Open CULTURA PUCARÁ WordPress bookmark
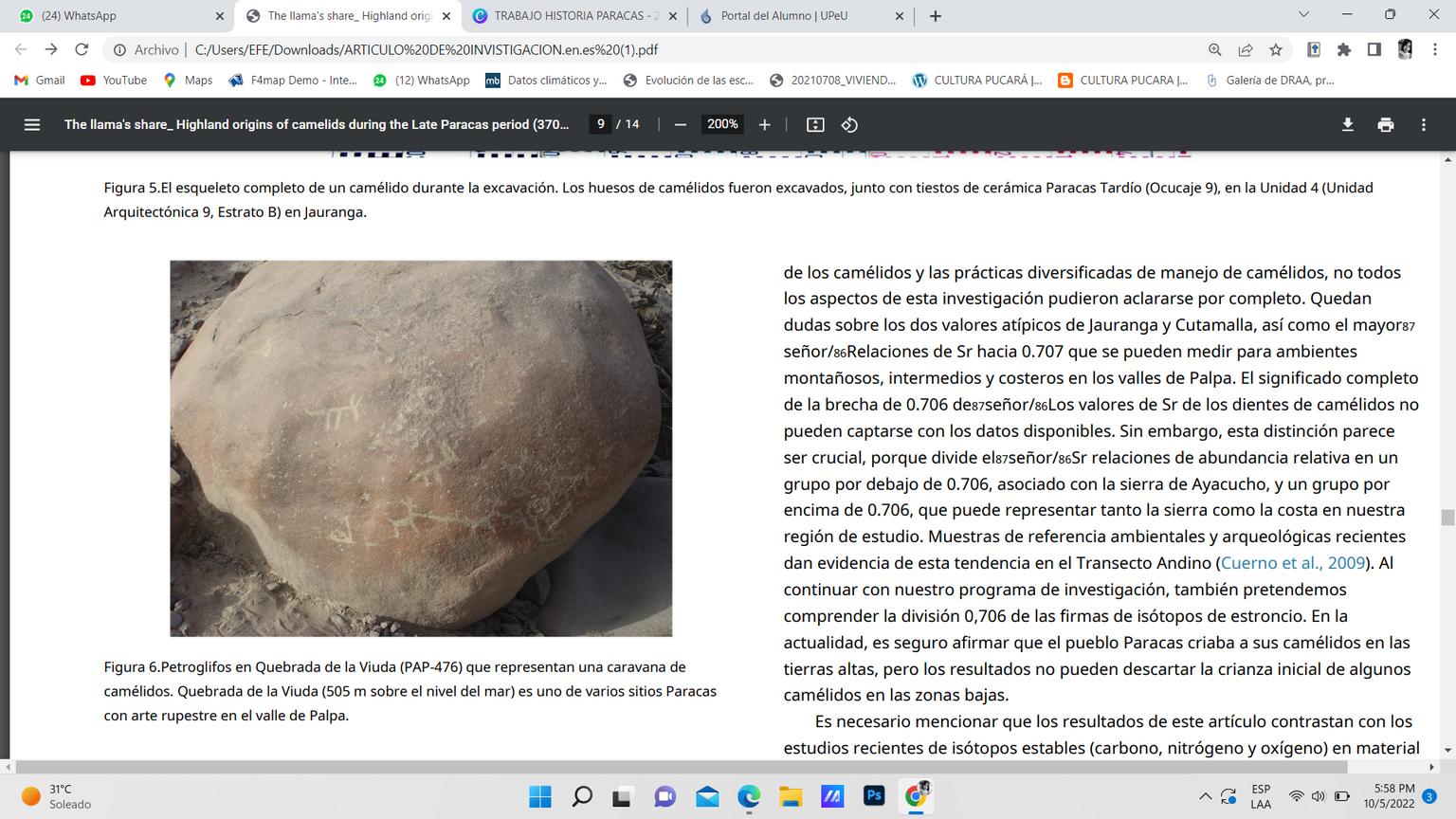 pyautogui.click(x=976, y=81)
